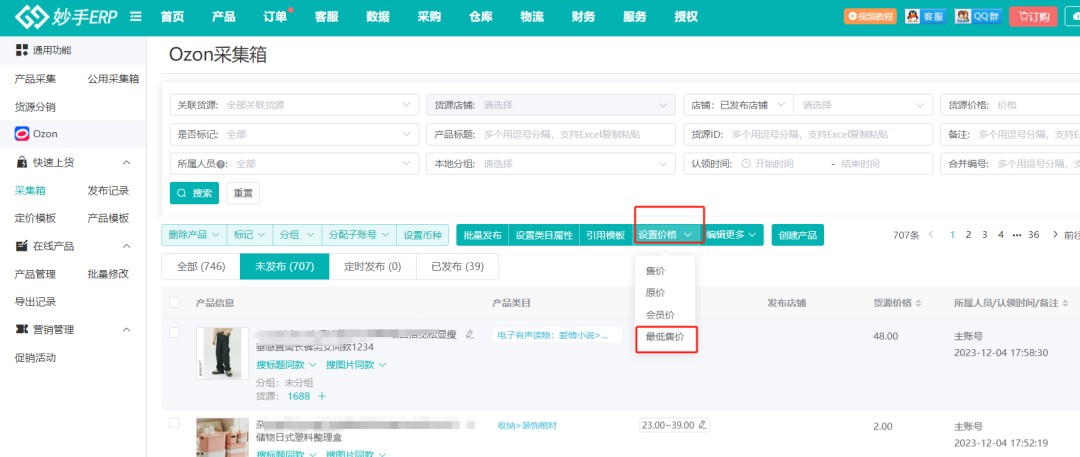Go to 批量修改 in sidebar

point(108,274)
